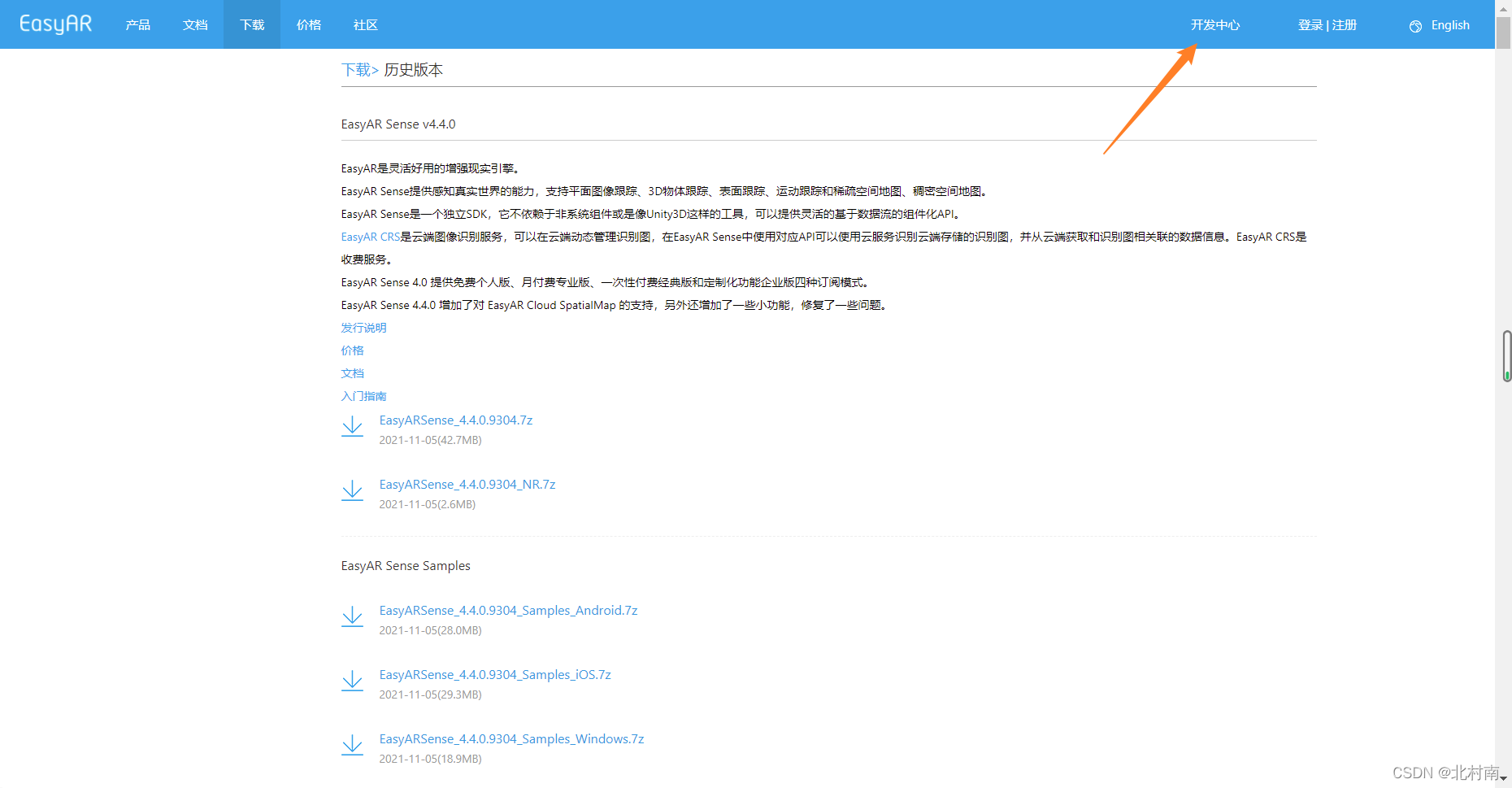
Task: Download EasyARSense_4.4.0.9304_Samples_iOS.7z link
Action: [x=495, y=675]
